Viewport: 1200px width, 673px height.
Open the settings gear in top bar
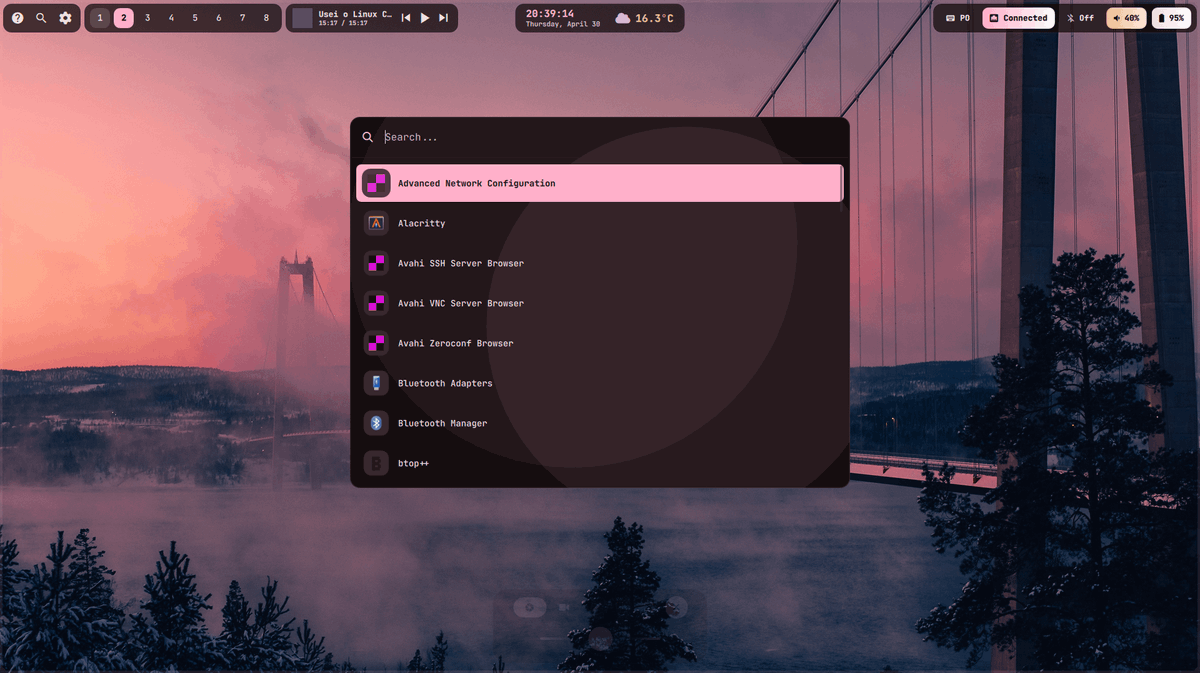[x=65, y=18]
